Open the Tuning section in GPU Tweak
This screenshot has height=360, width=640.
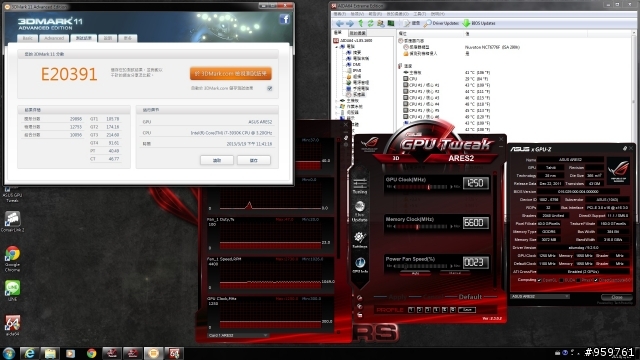pyautogui.click(x=360, y=185)
